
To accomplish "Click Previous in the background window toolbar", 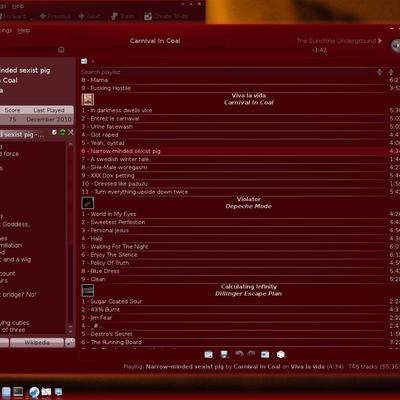I will [55, 16].
